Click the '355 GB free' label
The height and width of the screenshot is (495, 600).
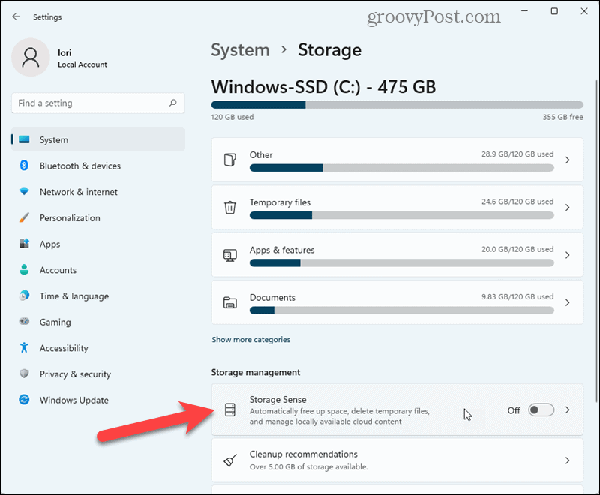click(562, 117)
